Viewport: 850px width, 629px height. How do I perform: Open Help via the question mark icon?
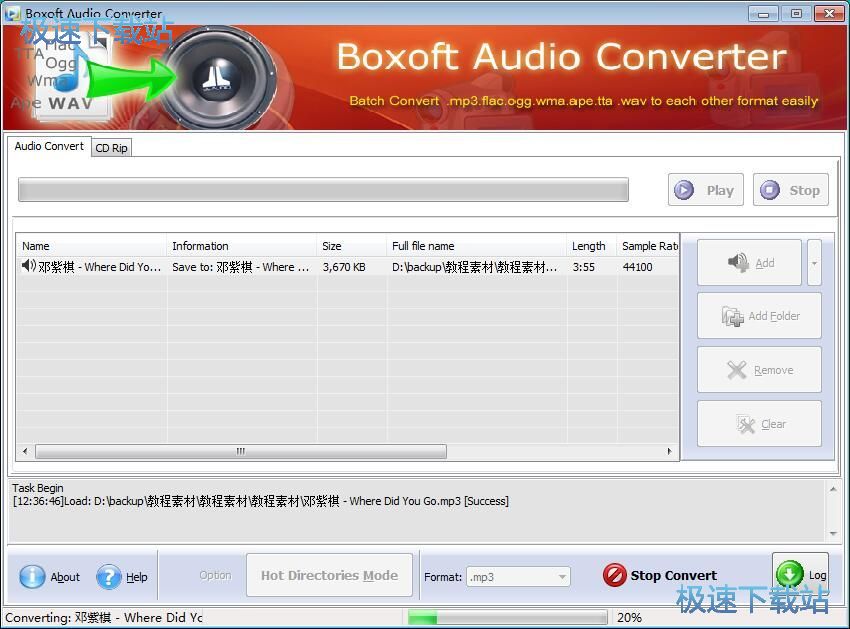(x=108, y=576)
